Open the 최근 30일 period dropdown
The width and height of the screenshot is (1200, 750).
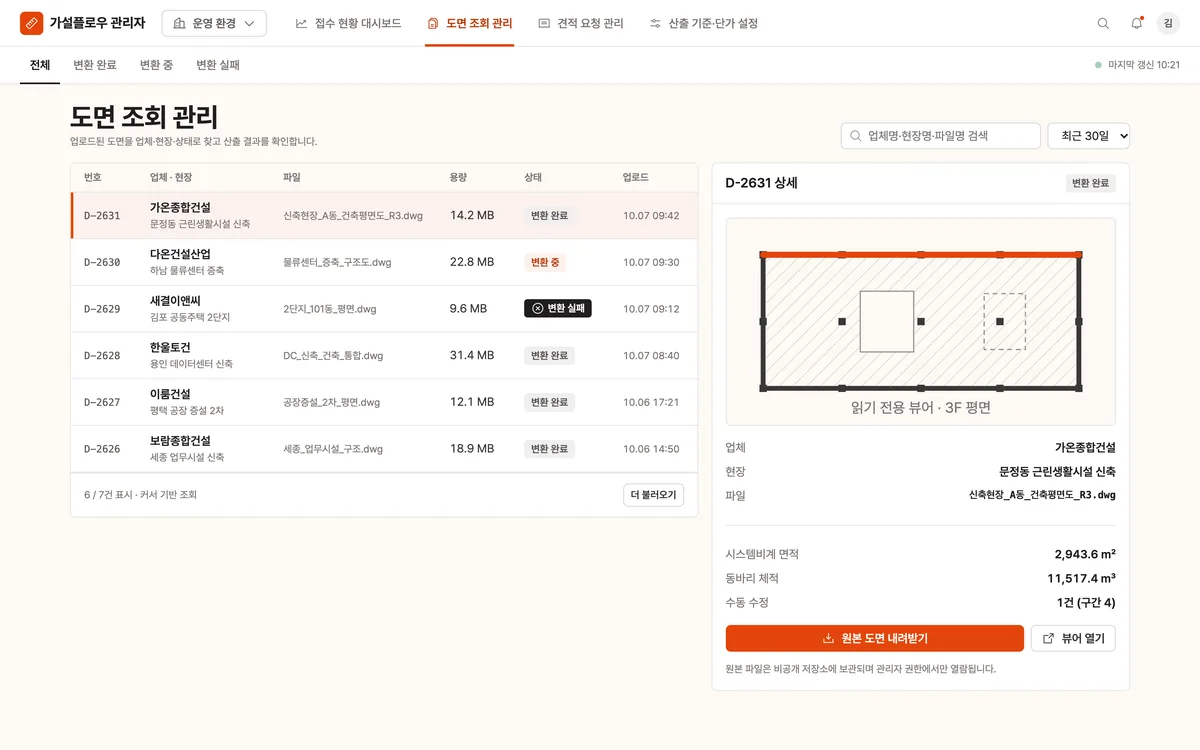1088,136
